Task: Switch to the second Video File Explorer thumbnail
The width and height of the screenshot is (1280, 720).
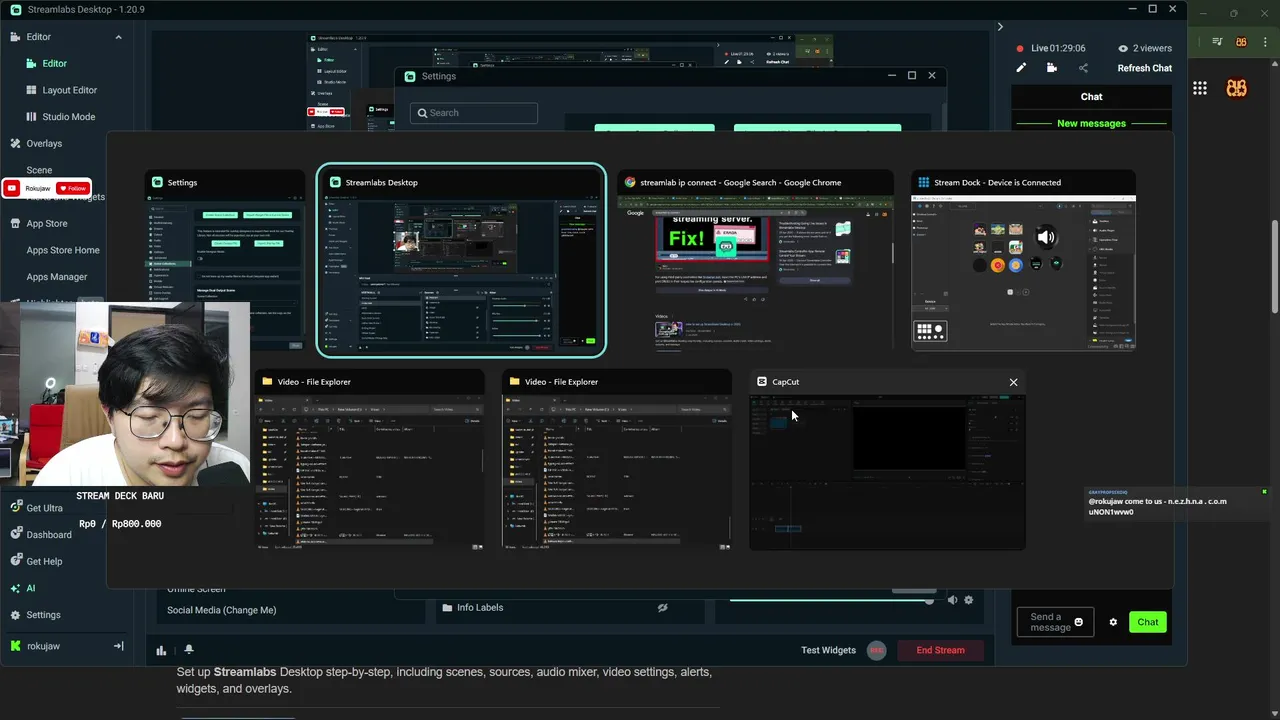Action: coord(617,460)
